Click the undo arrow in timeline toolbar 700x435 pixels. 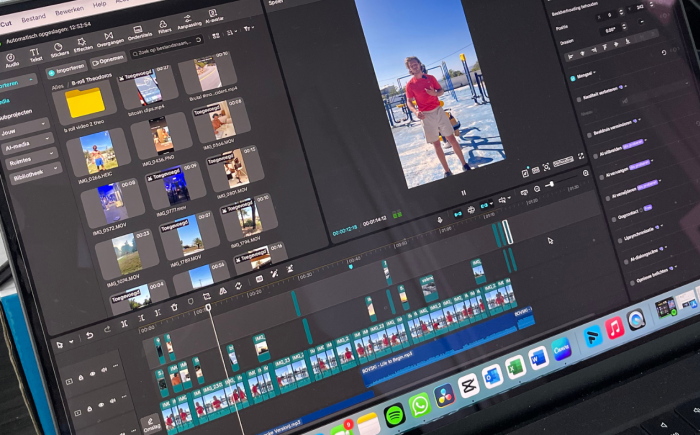click(x=88, y=336)
